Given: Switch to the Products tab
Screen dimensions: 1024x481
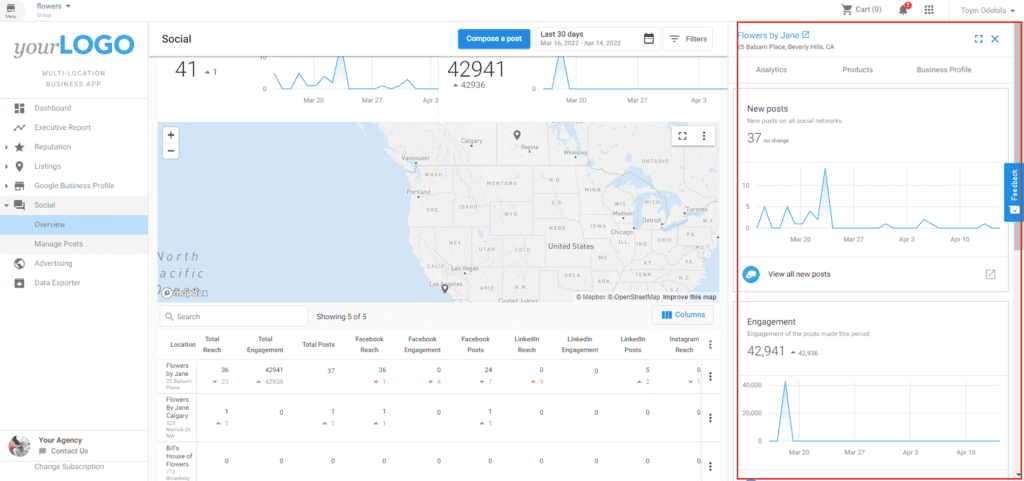Looking at the screenshot, I should pyautogui.click(x=857, y=70).
